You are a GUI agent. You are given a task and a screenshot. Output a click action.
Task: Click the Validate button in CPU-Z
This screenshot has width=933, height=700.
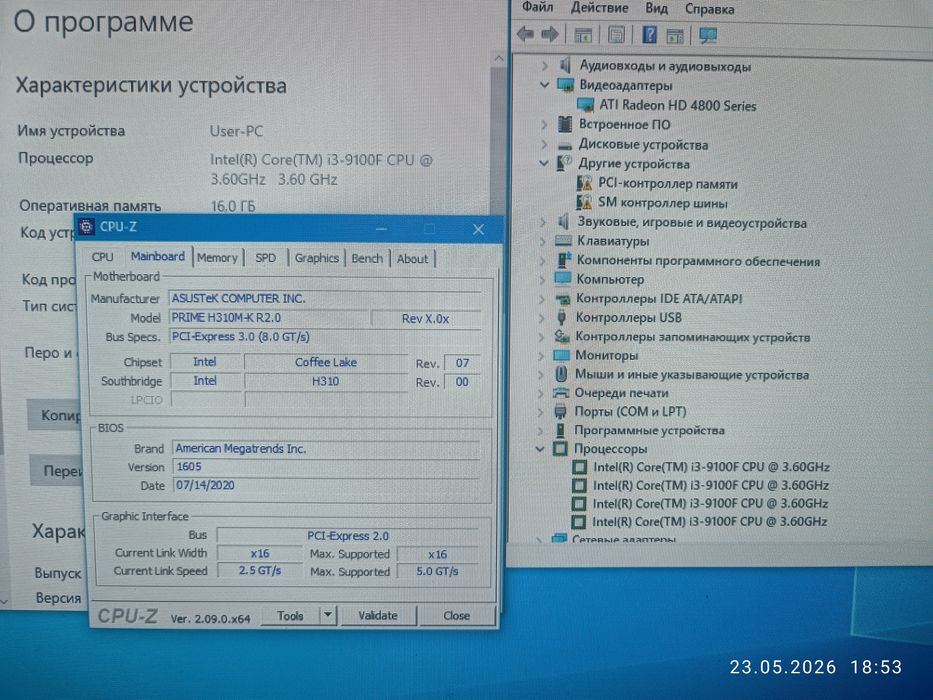click(378, 615)
